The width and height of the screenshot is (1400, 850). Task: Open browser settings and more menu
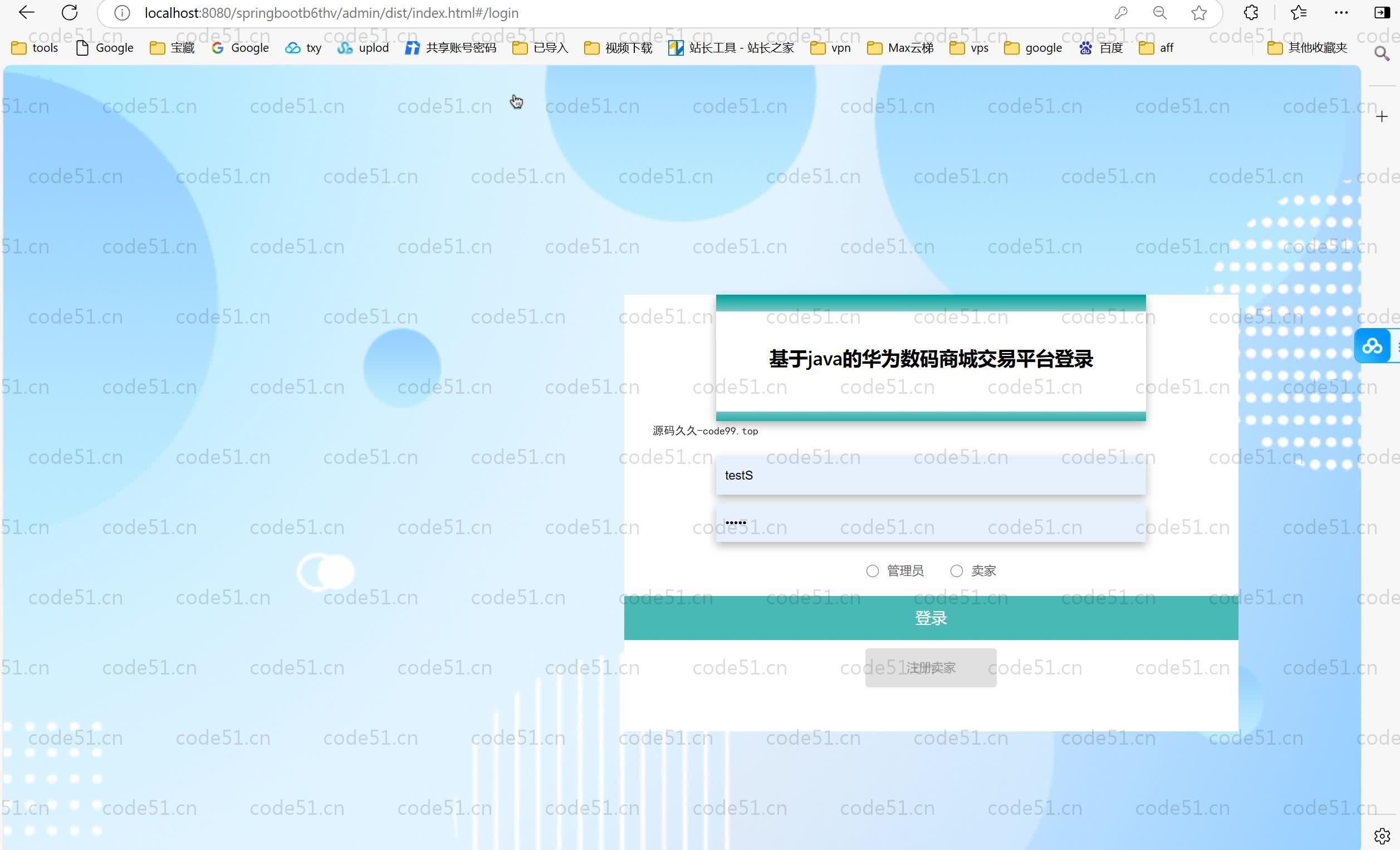(1341, 12)
